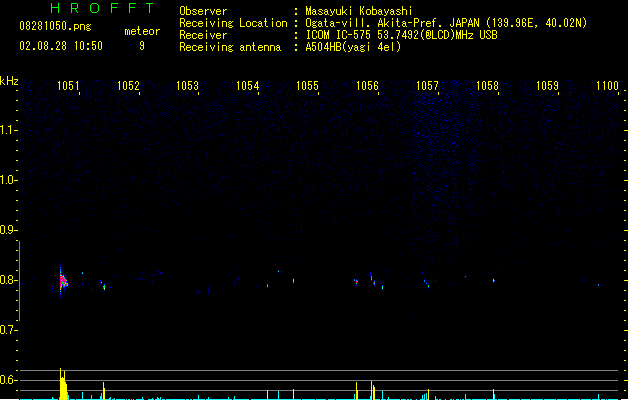Image resolution: width=629 pixels, height=400 pixels.
Task: Click the 0.9 kHz frequency label
Action: [7, 230]
